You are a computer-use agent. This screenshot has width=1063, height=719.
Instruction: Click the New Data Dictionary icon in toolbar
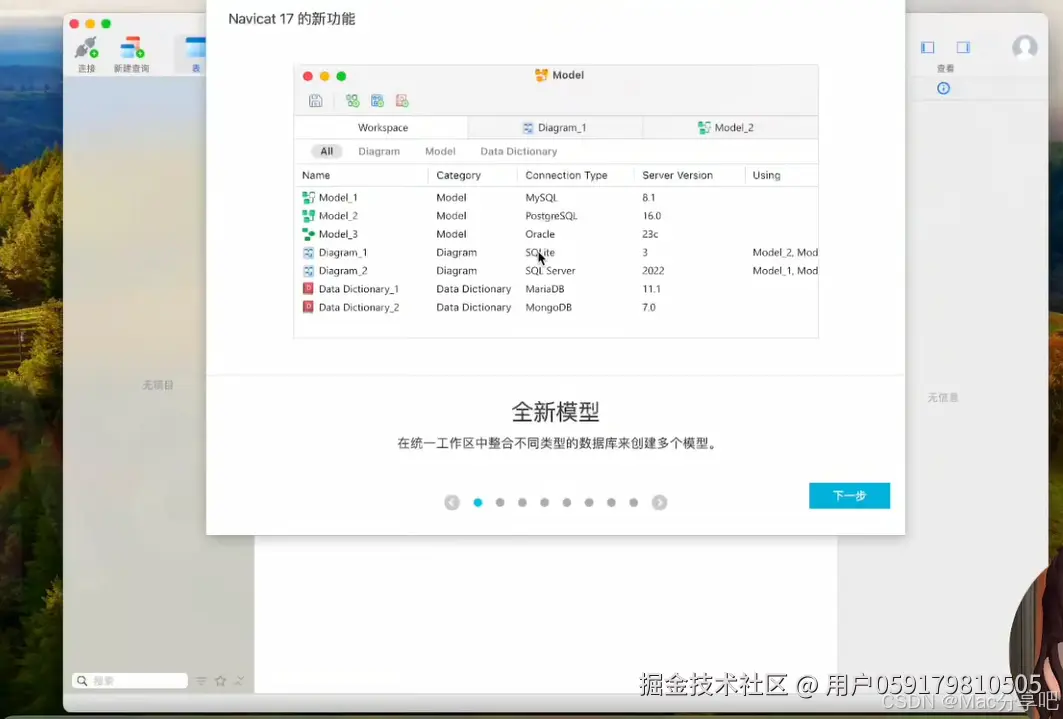point(401,100)
